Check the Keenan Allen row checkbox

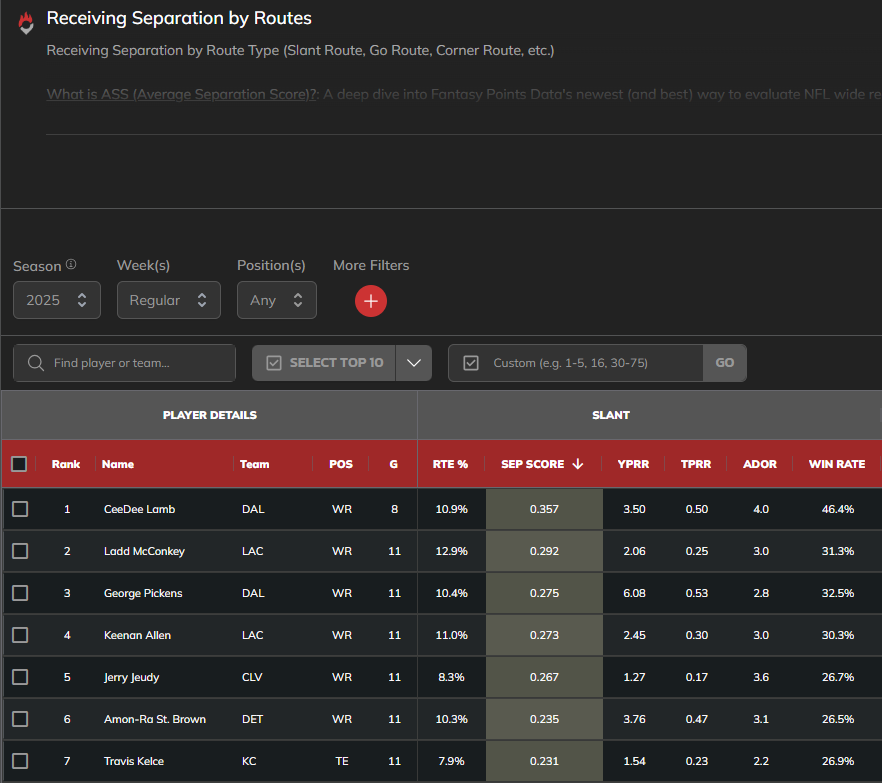click(20, 635)
